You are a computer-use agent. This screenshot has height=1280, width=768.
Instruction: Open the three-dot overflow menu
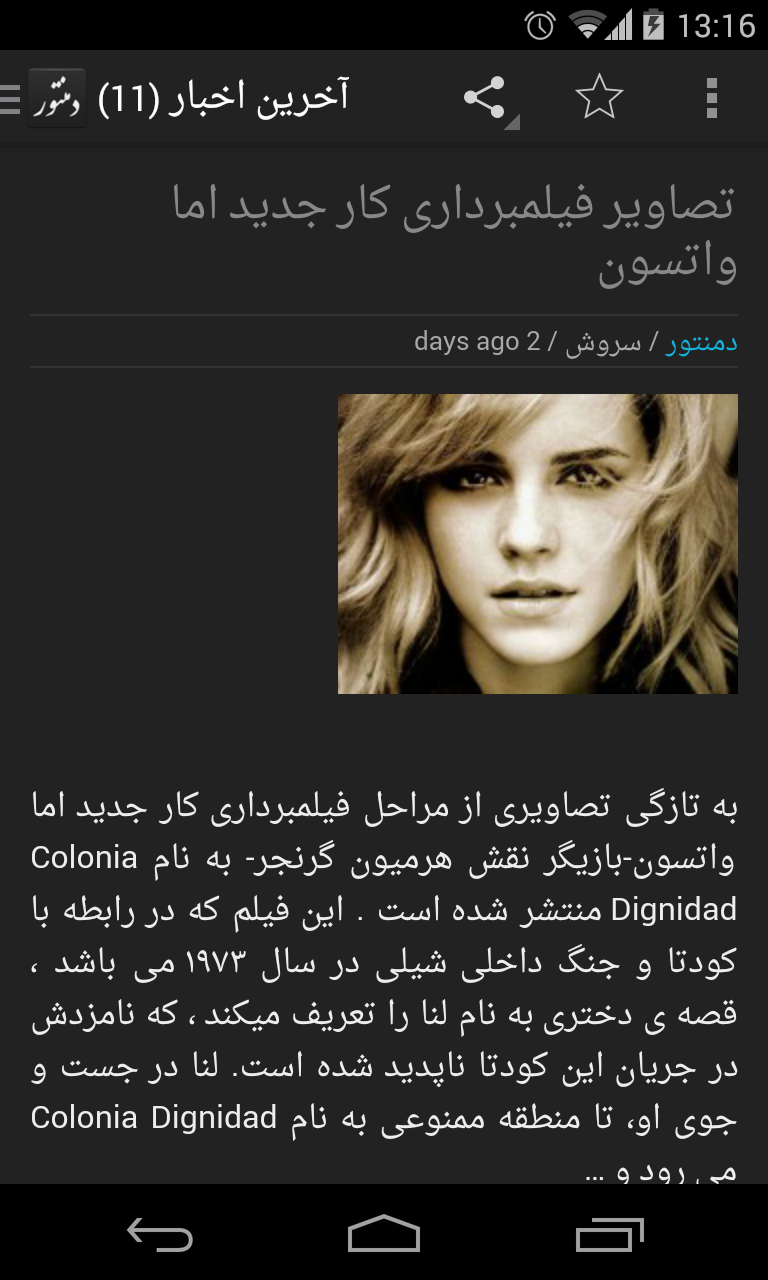(711, 98)
